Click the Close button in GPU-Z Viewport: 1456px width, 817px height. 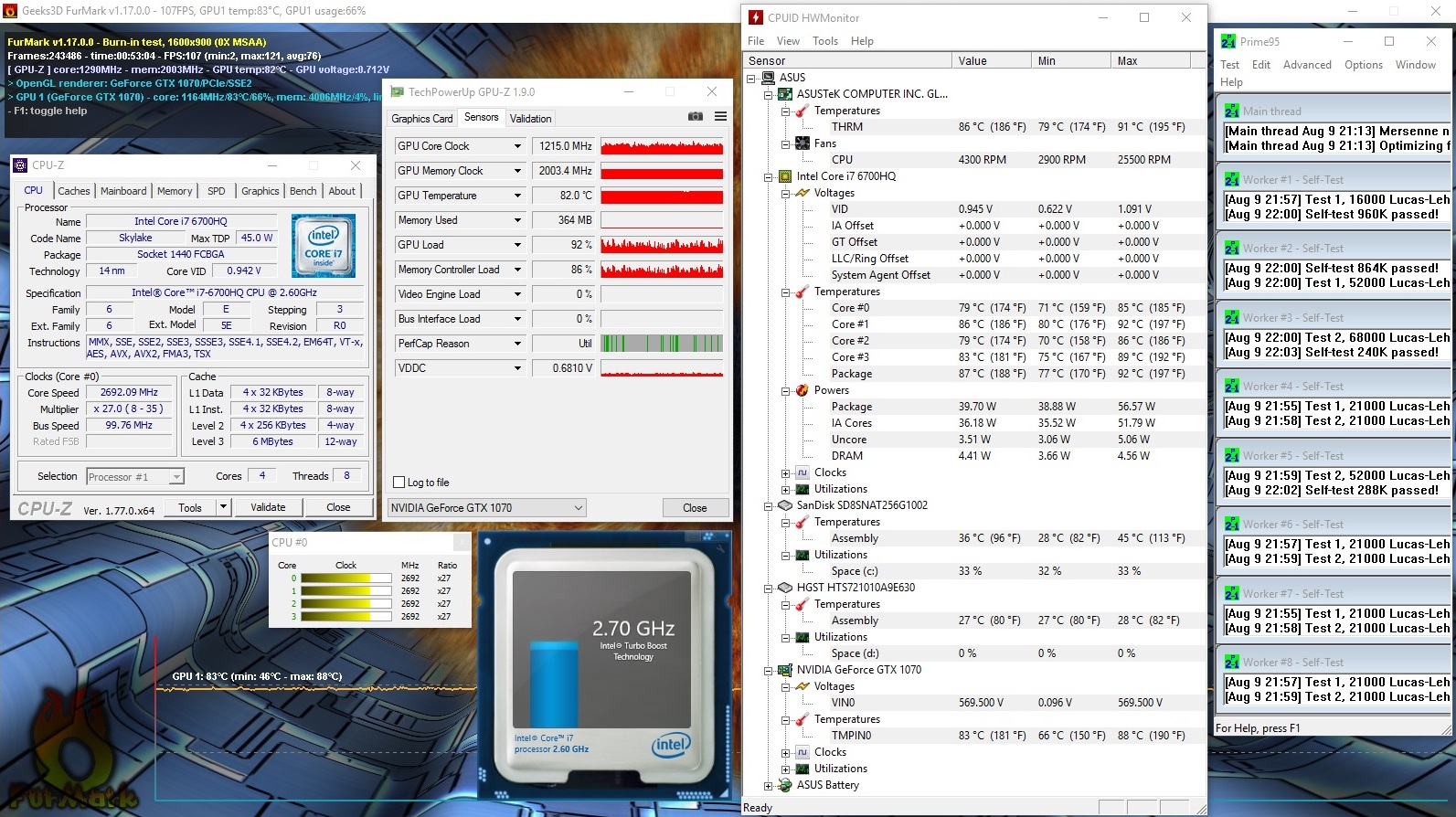click(x=695, y=508)
